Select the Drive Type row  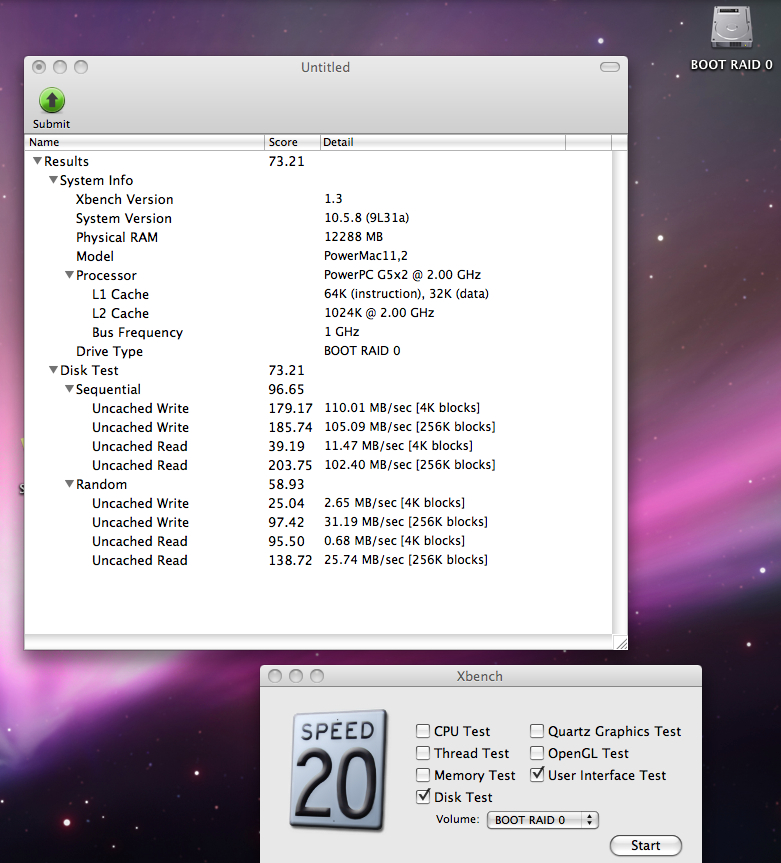[318, 351]
